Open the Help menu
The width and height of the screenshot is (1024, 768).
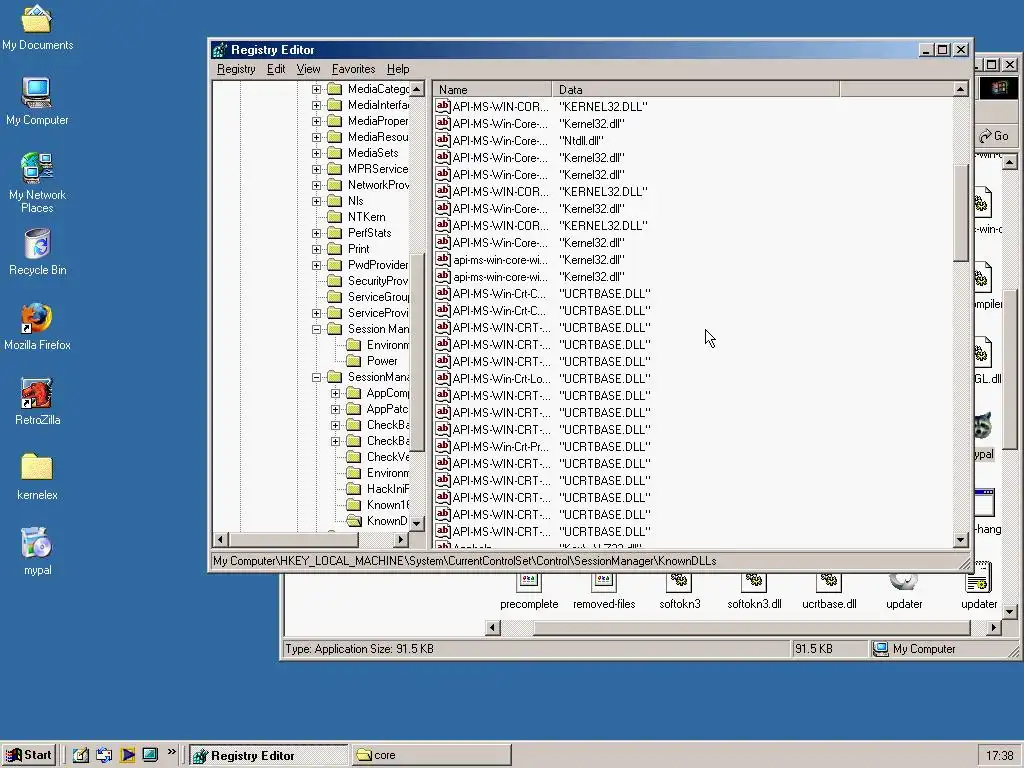click(x=398, y=69)
